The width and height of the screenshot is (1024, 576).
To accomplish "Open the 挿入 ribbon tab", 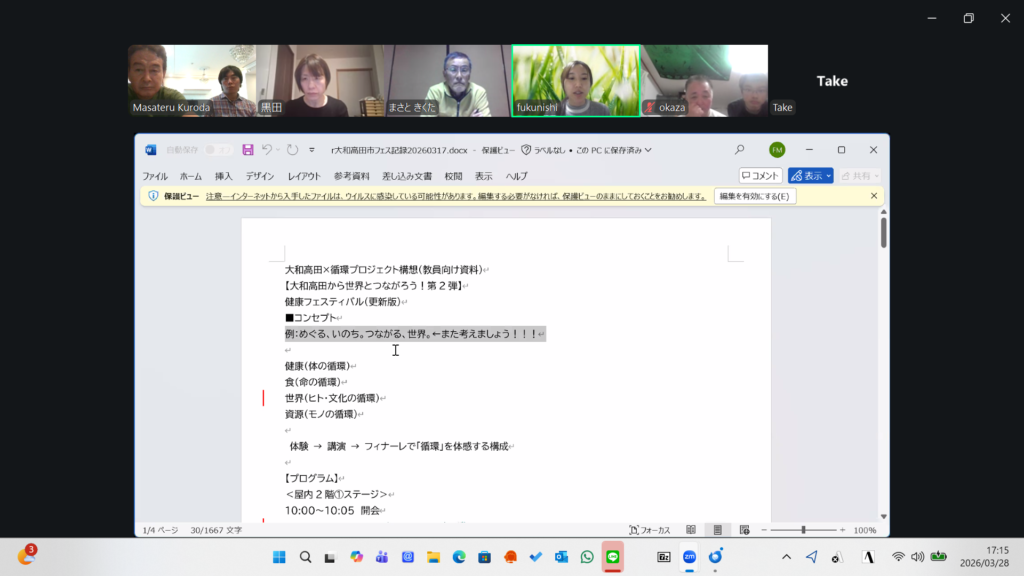I will [x=223, y=176].
